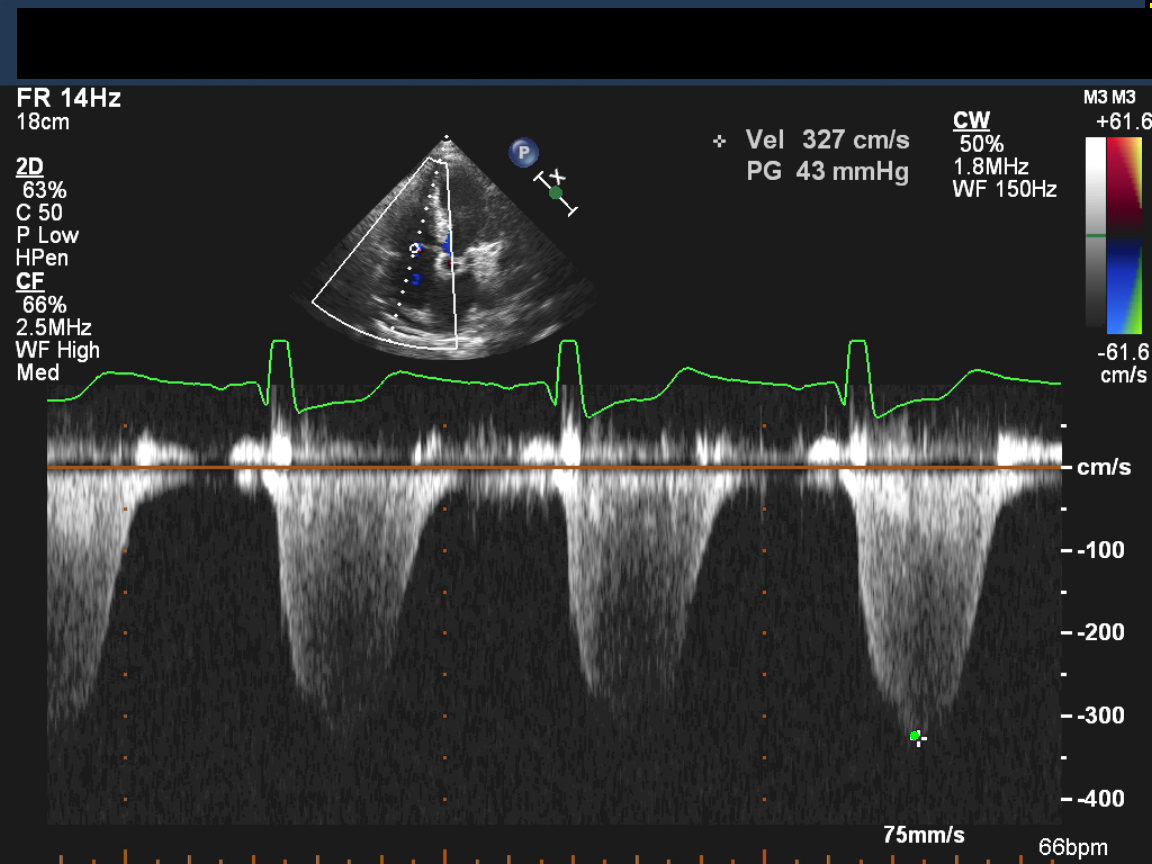This screenshot has width=1152, height=864.
Task: Click the 66bpm heart rate readout
Action: (x=1072, y=848)
